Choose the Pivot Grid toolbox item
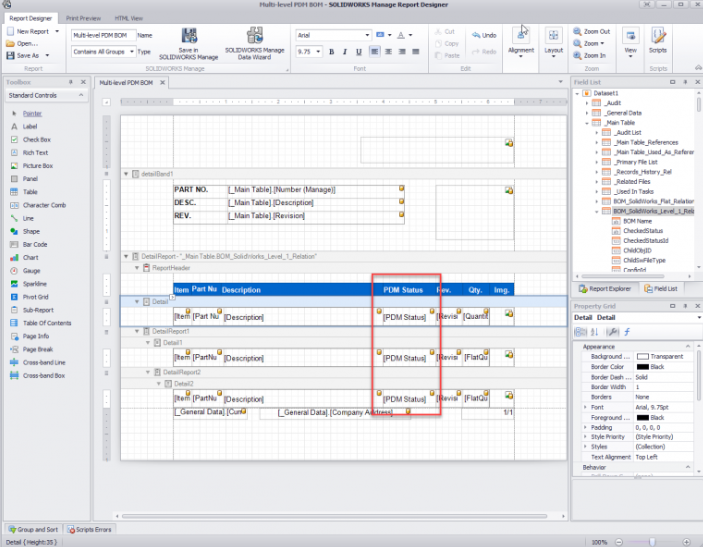 pyautogui.click(x=38, y=297)
